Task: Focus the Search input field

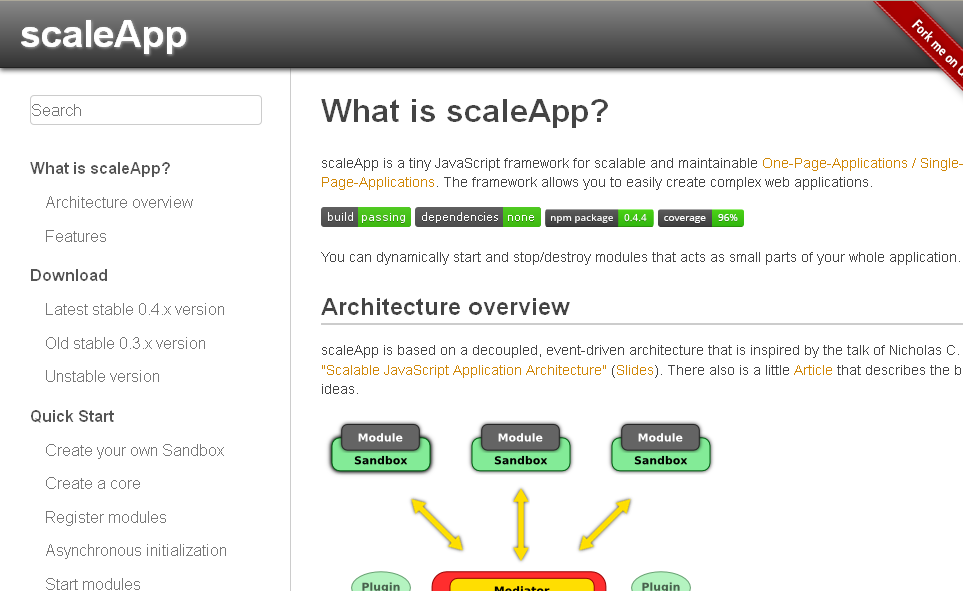Action: (x=146, y=110)
